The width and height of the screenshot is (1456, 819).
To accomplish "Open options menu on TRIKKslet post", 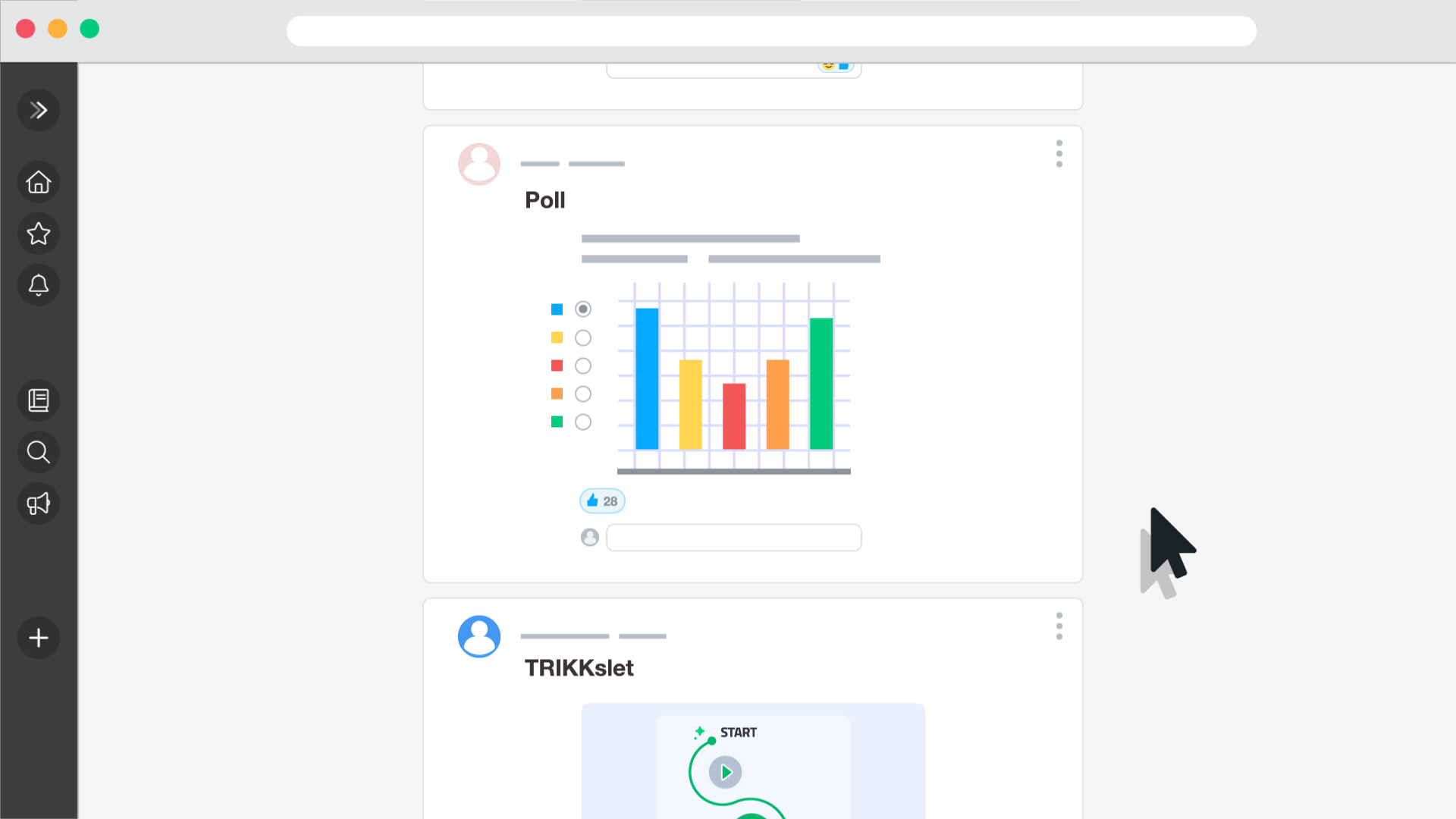I will click(1059, 626).
